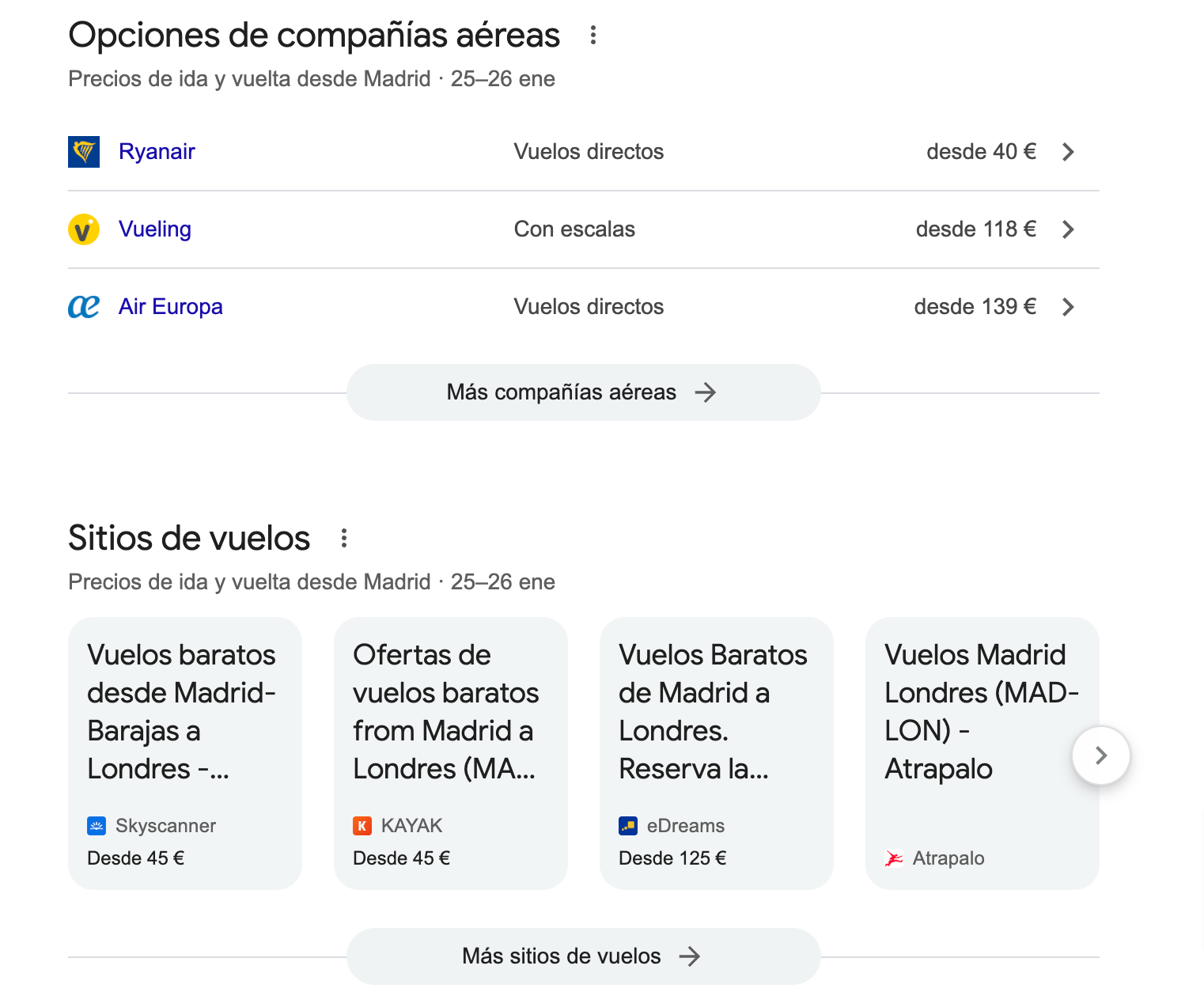Click the KAYAK logo icon
The width and height of the screenshot is (1204, 992).
(362, 826)
